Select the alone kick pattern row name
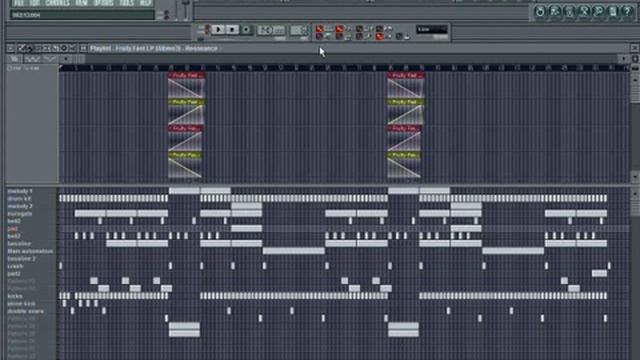 tap(22, 304)
